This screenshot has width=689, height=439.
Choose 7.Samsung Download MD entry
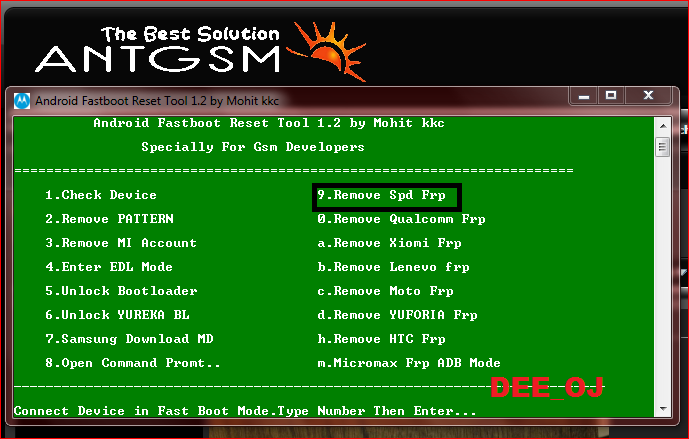pos(128,339)
